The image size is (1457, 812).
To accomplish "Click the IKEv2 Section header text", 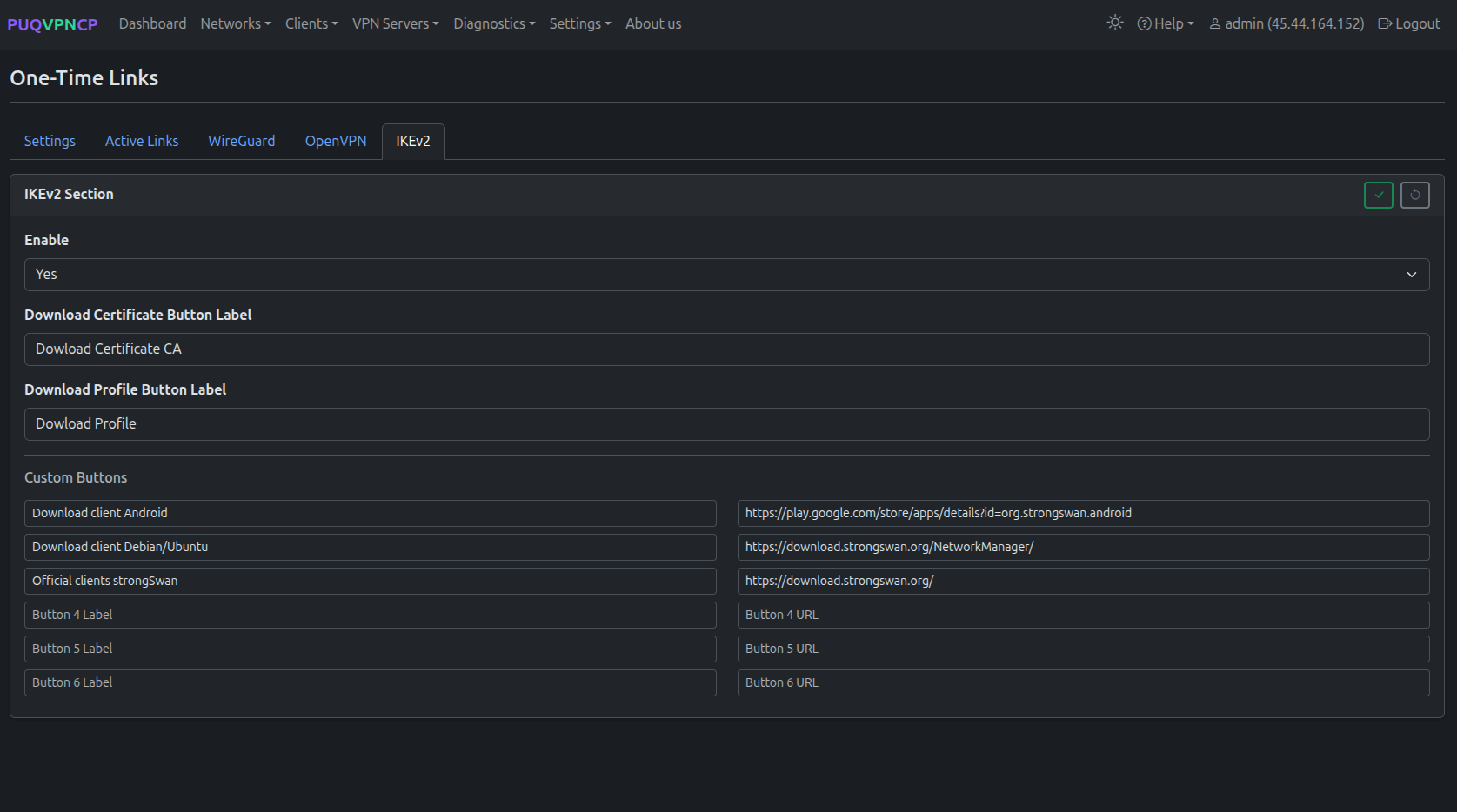I will click(x=69, y=194).
